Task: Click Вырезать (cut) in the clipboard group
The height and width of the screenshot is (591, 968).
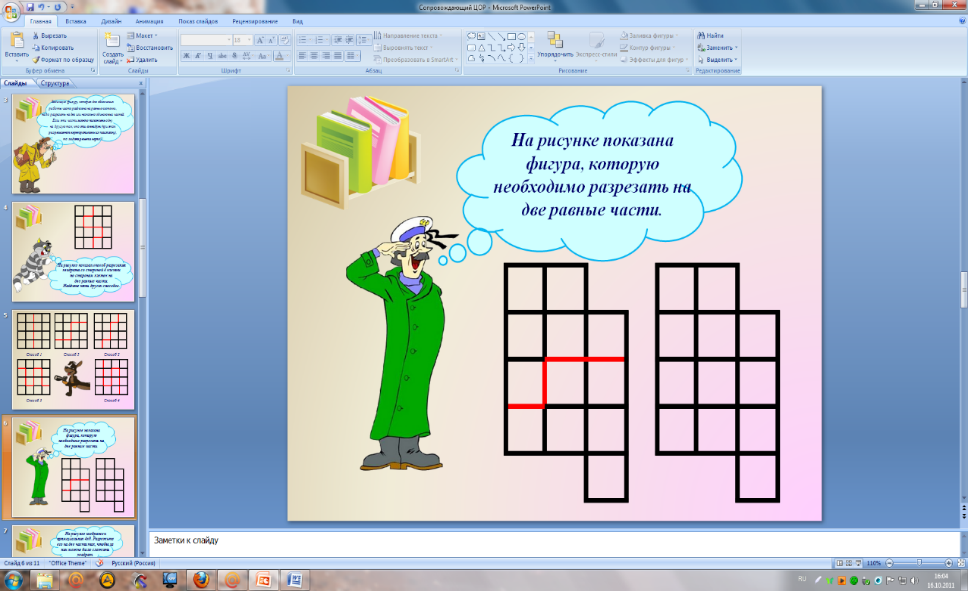Action: (49, 36)
